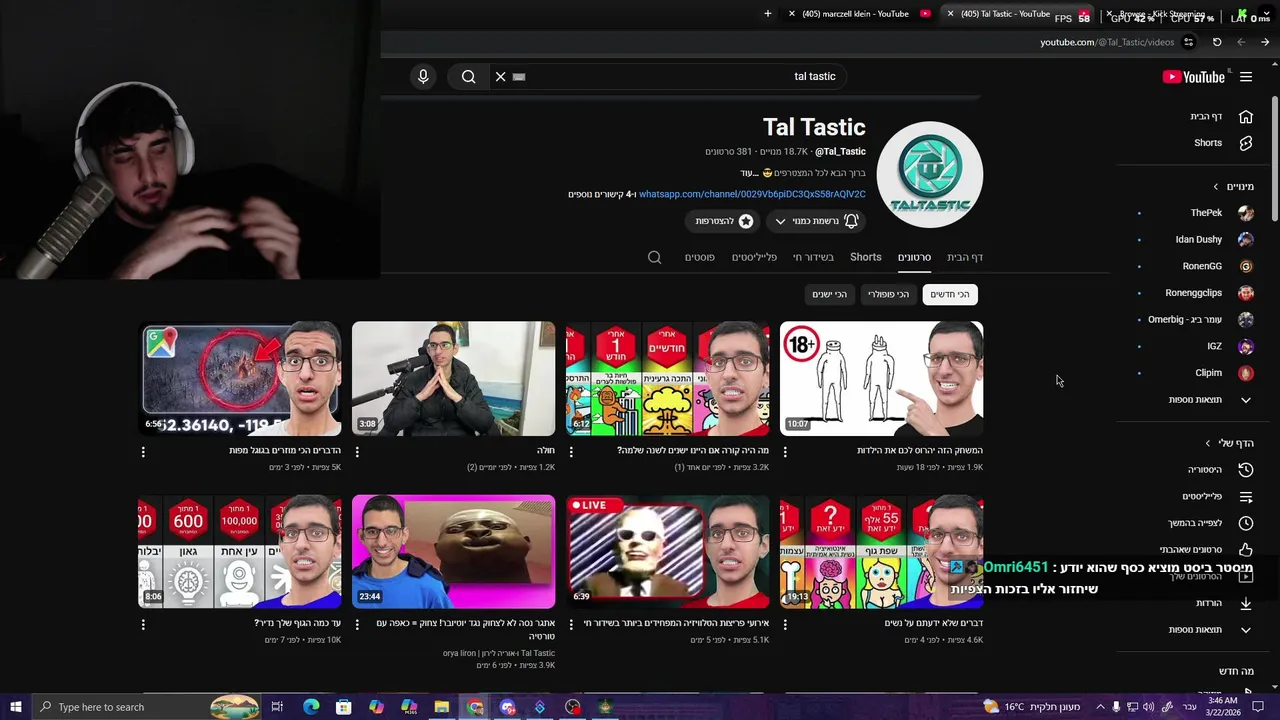
Task: Open options menu for מה היה קורה video
Action: pyautogui.click(x=571, y=452)
